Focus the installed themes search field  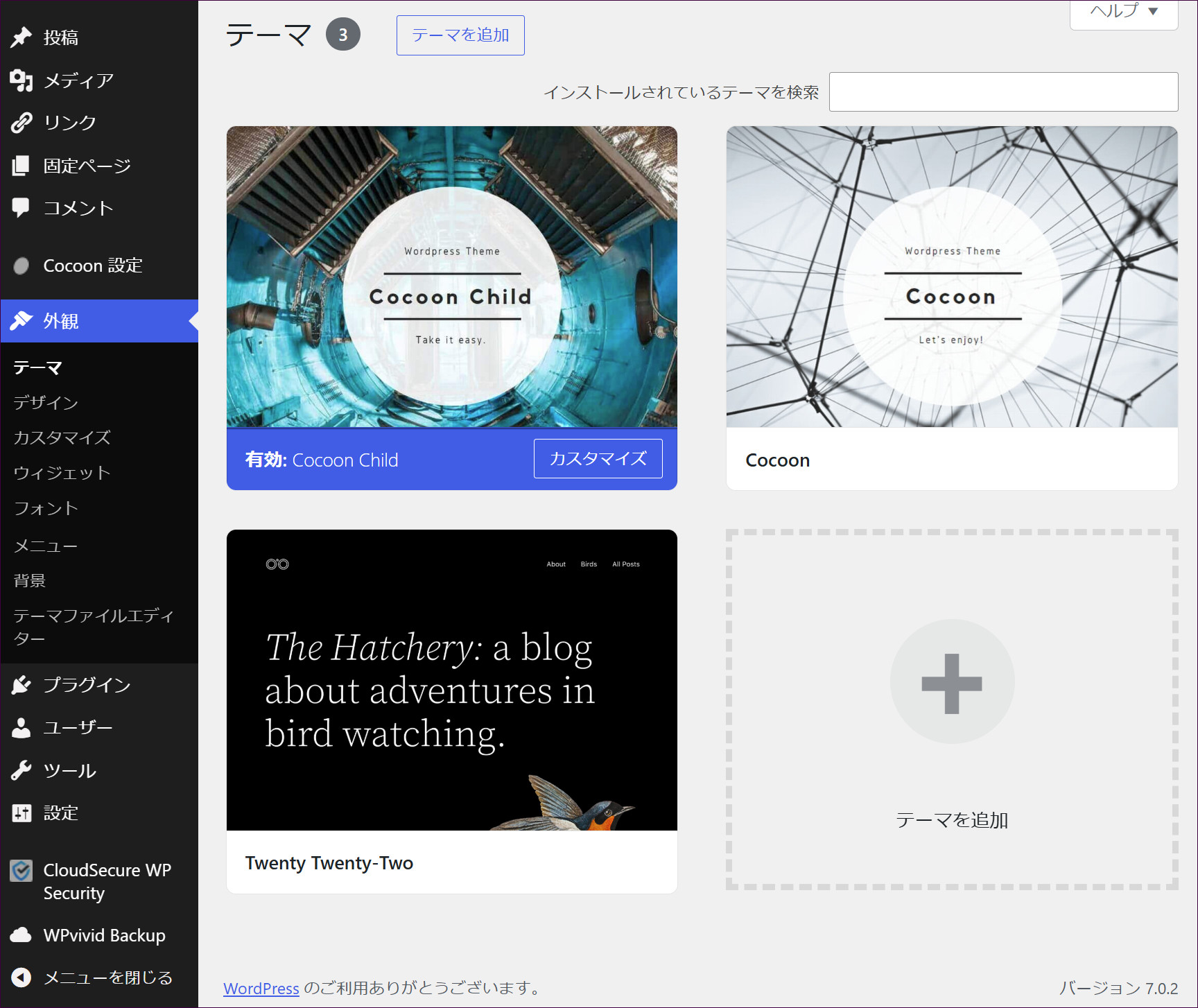point(1003,92)
